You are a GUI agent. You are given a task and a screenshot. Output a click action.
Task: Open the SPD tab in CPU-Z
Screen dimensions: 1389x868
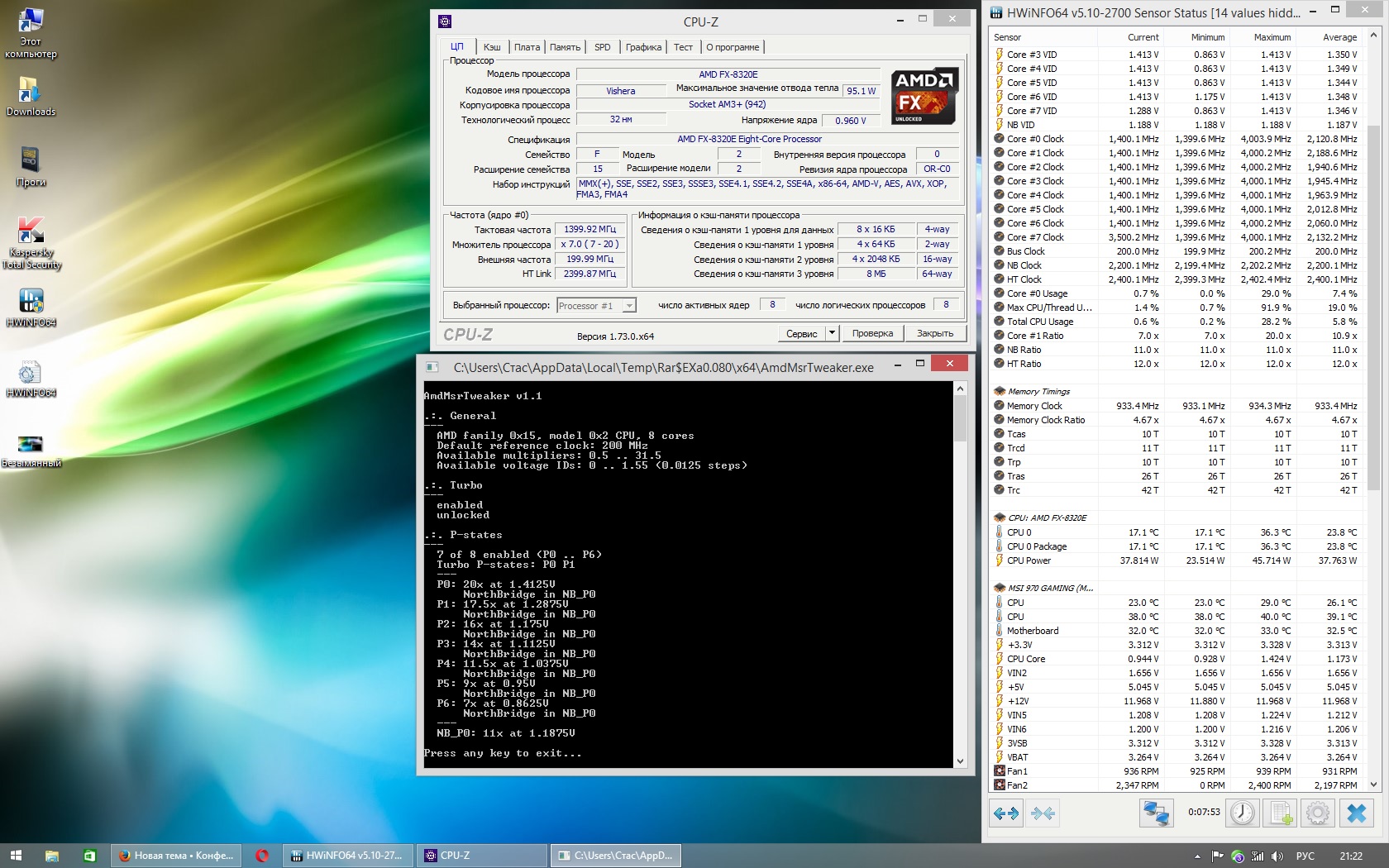(603, 47)
